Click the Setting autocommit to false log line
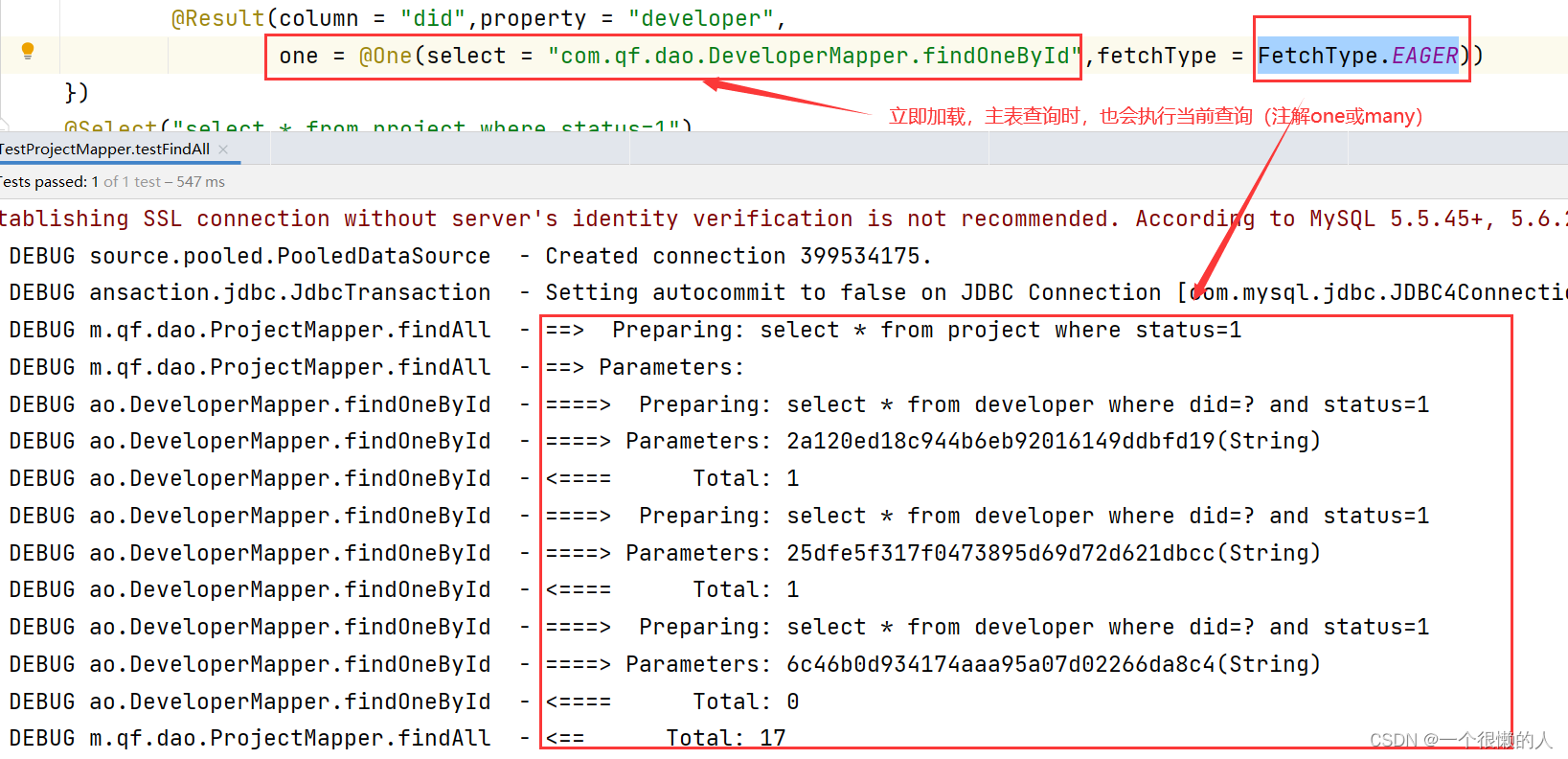Screen dimensions: 1568x759 (787, 292)
